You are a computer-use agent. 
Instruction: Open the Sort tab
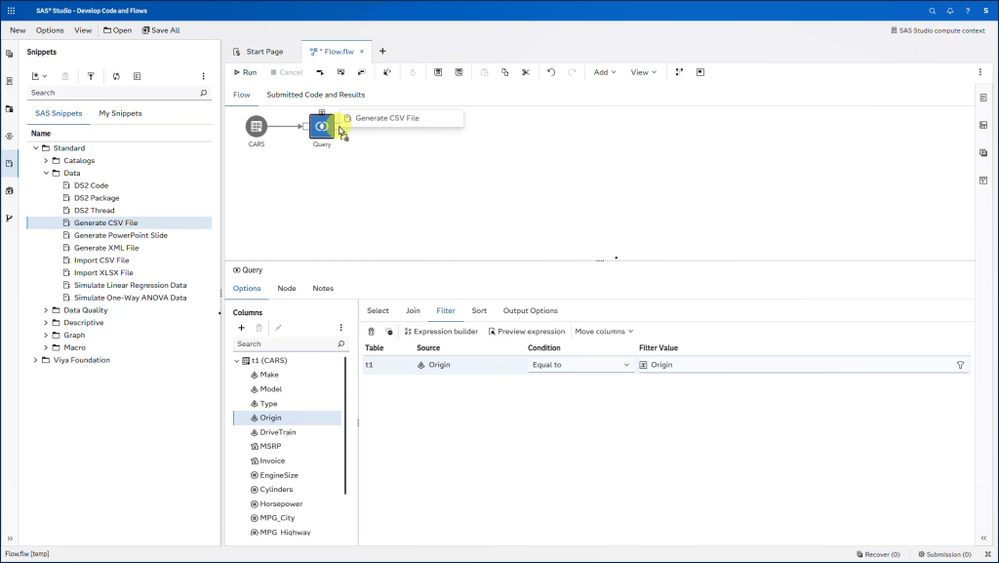click(479, 310)
